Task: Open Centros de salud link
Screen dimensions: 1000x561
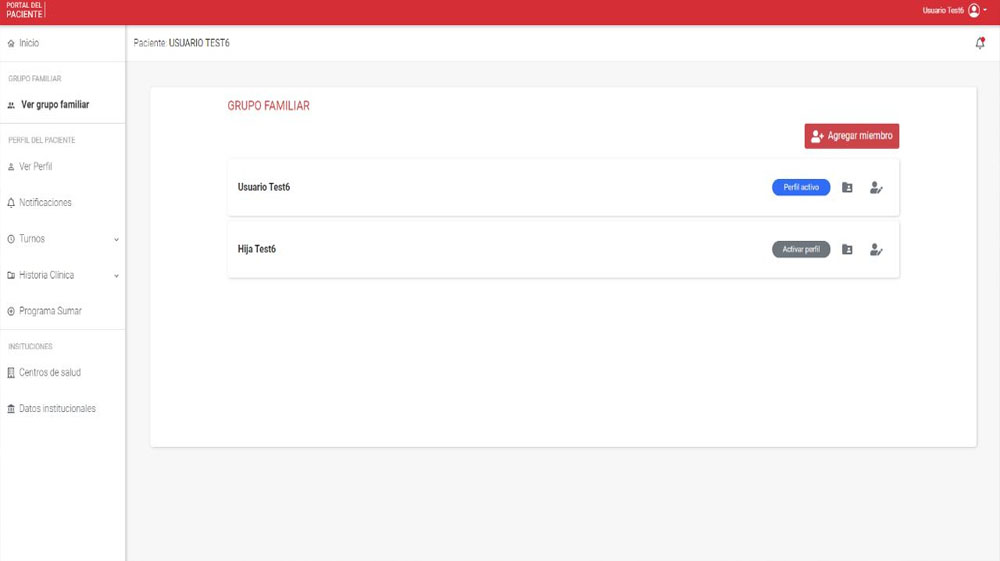Action: click(x=49, y=373)
